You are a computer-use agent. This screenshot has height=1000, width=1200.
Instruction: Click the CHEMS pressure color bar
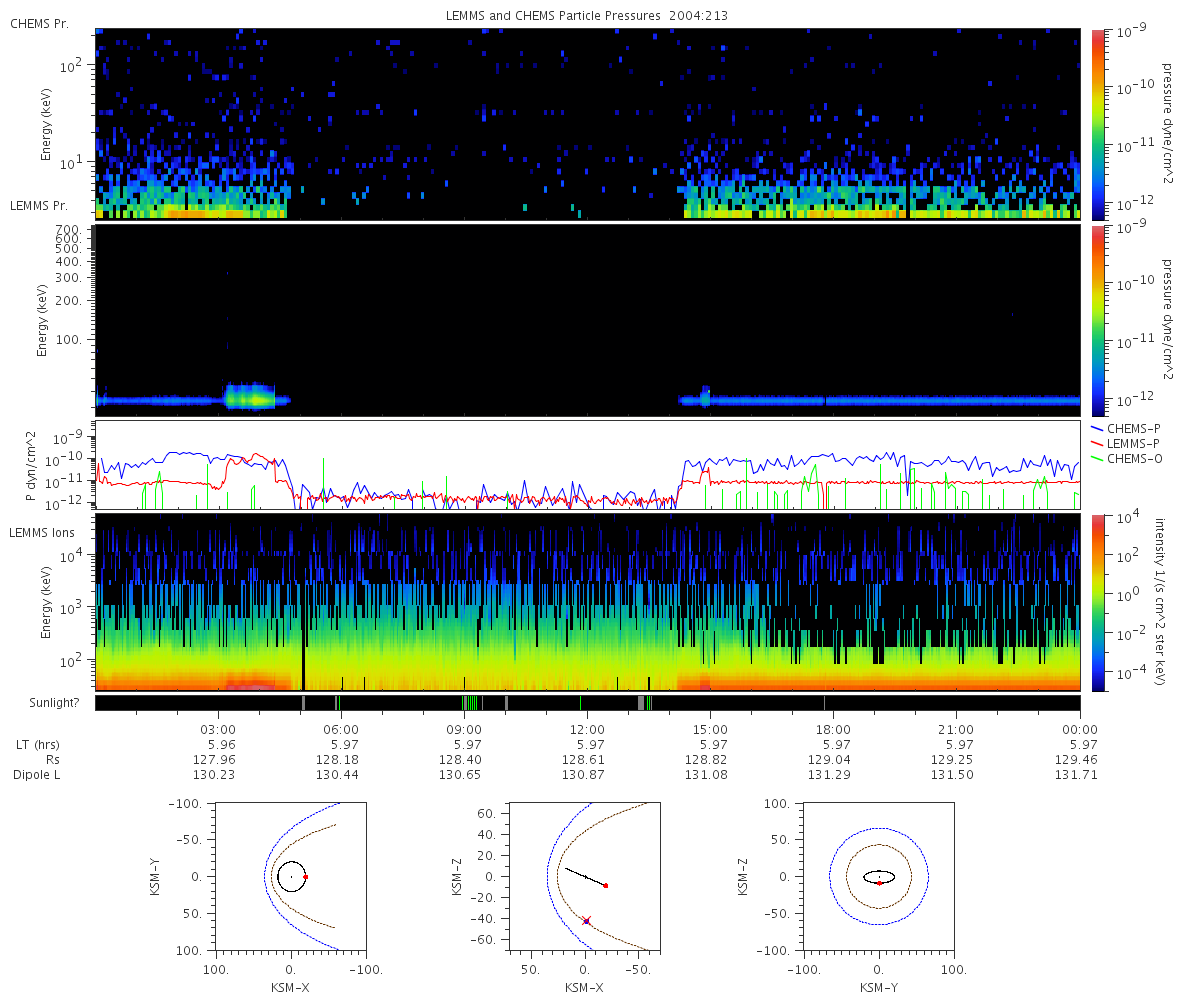[x=1097, y=124]
